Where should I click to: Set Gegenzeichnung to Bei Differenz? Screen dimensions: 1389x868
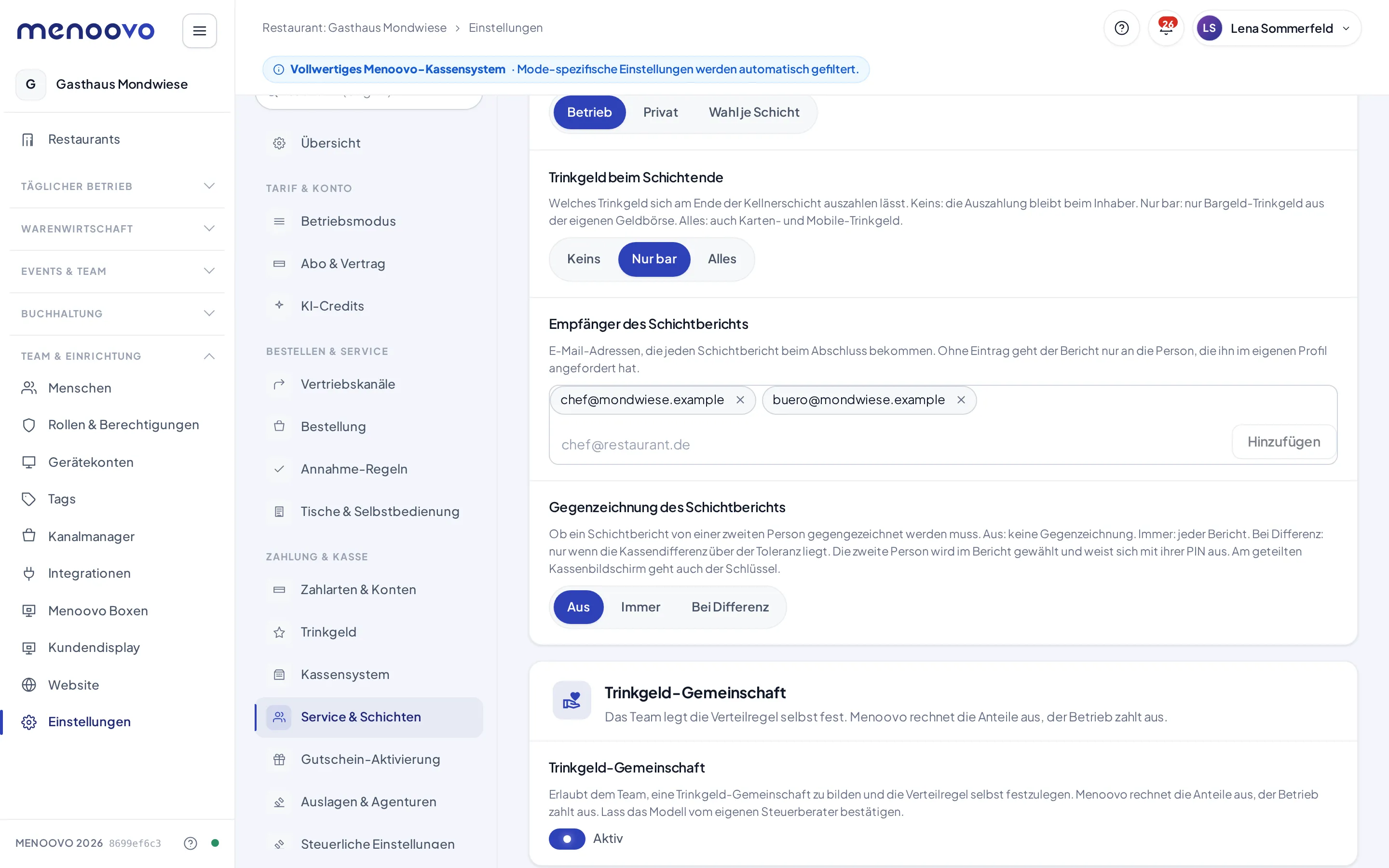click(730, 607)
